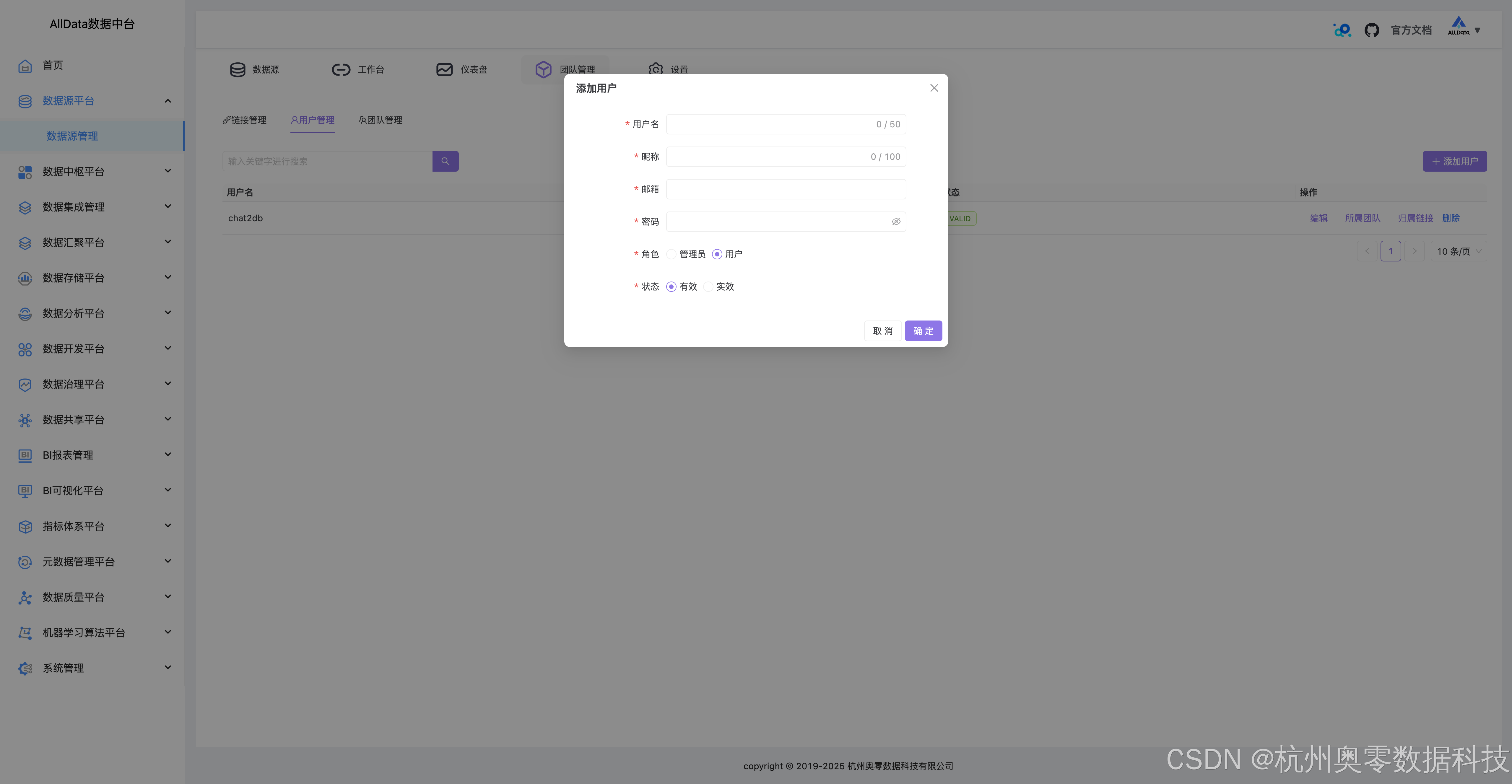Click the 团队管理 cube icon
This screenshot has height=784, width=1512.
click(x=543, y=69)
